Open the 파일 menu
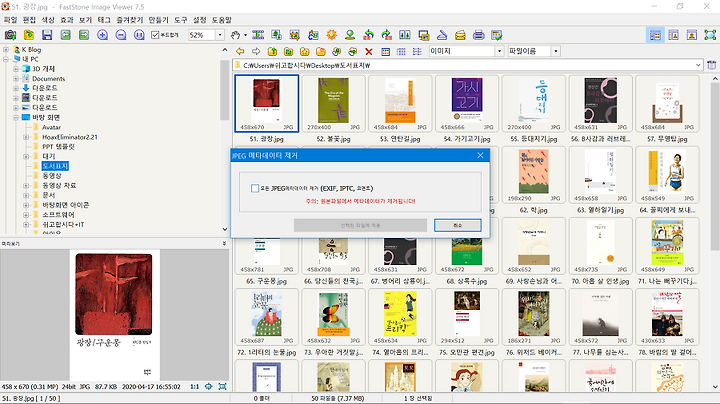Image resolution: width=720 pixels, height=404 pixels. (10, 20)
